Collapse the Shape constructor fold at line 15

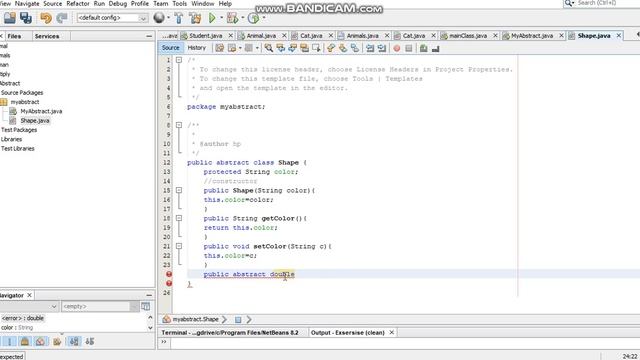pyautogui.click(x=179, y=190)
